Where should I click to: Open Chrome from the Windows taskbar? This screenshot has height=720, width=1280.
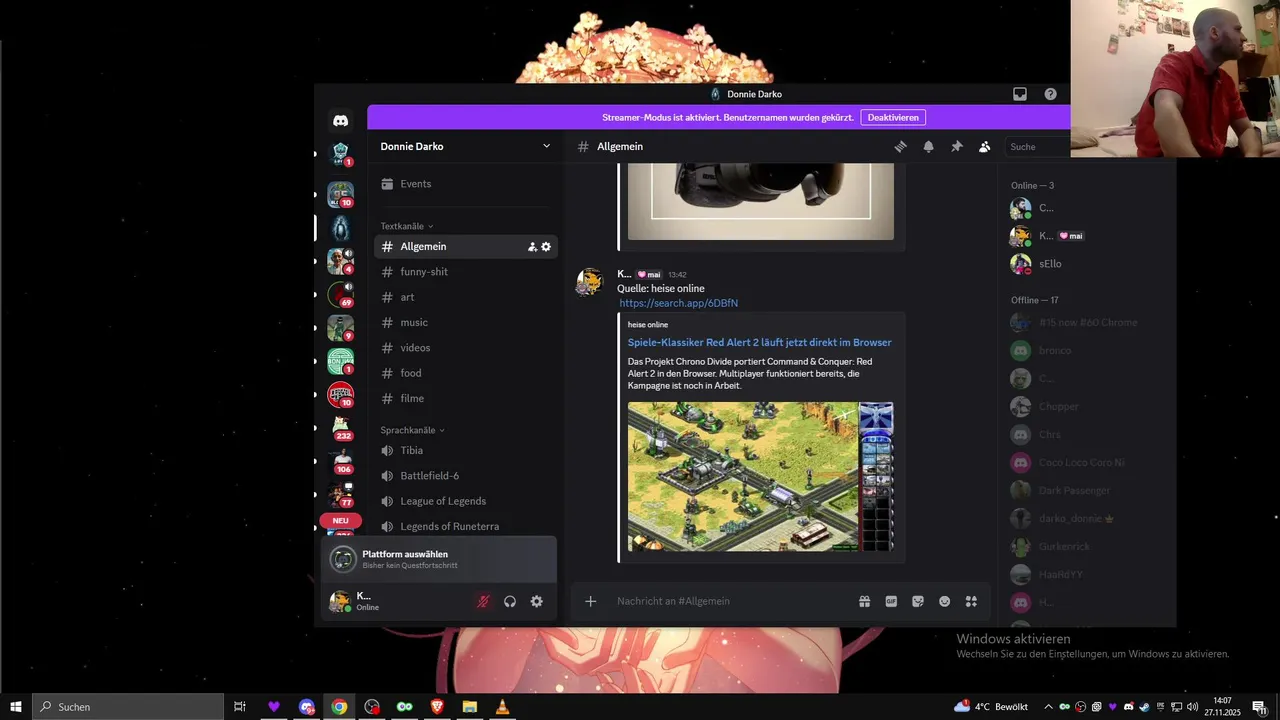point(339,707)
